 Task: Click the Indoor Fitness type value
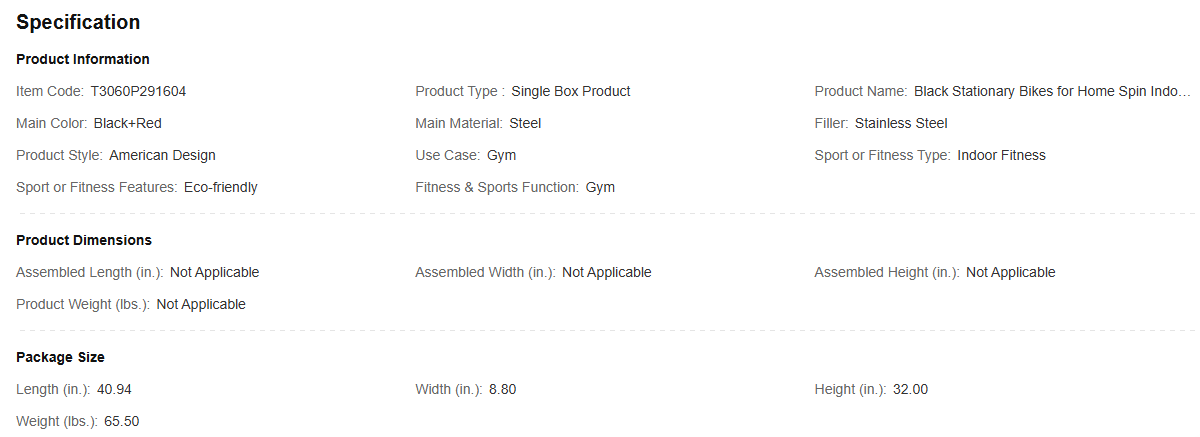point(1001,155)
